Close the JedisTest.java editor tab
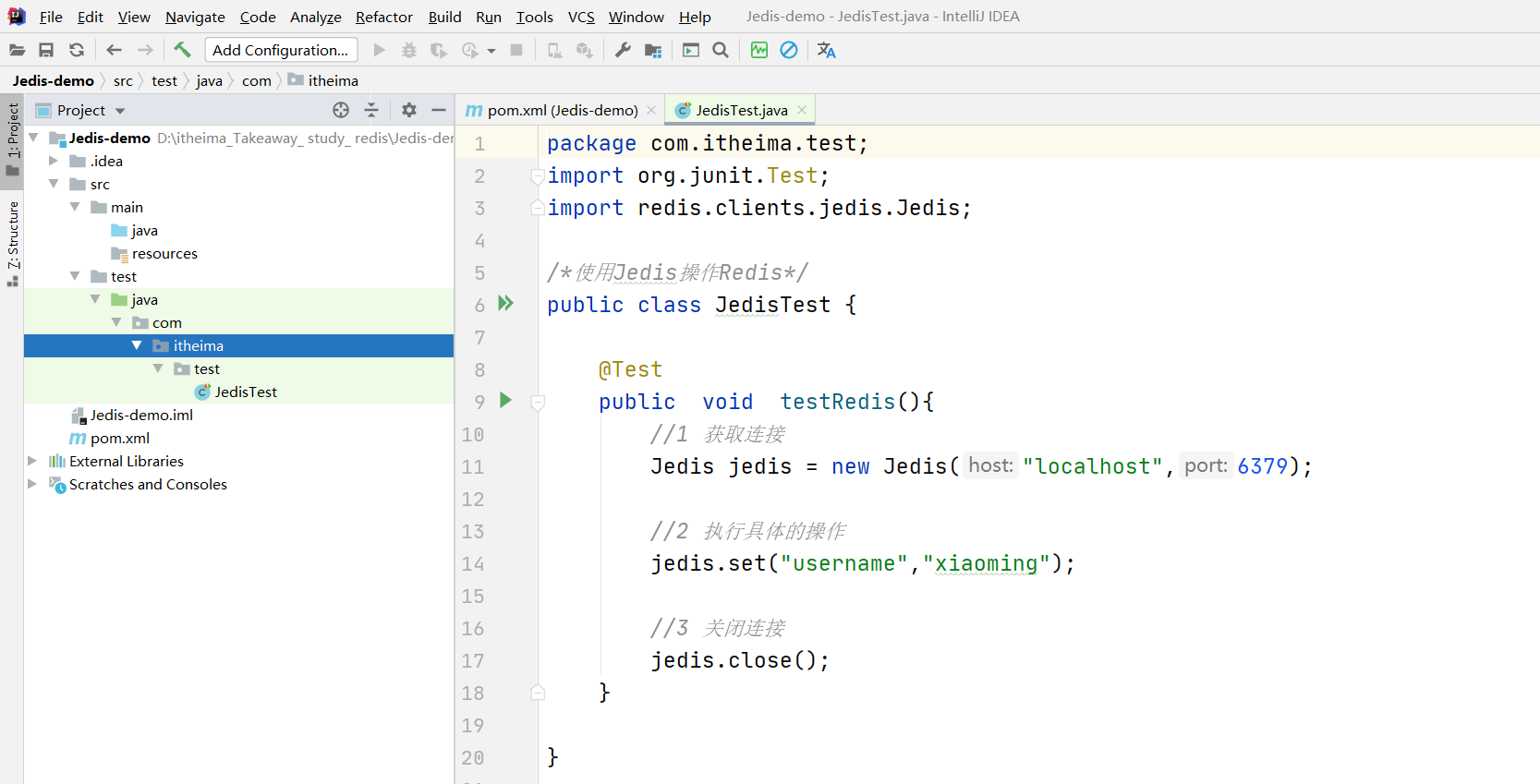 802,110
